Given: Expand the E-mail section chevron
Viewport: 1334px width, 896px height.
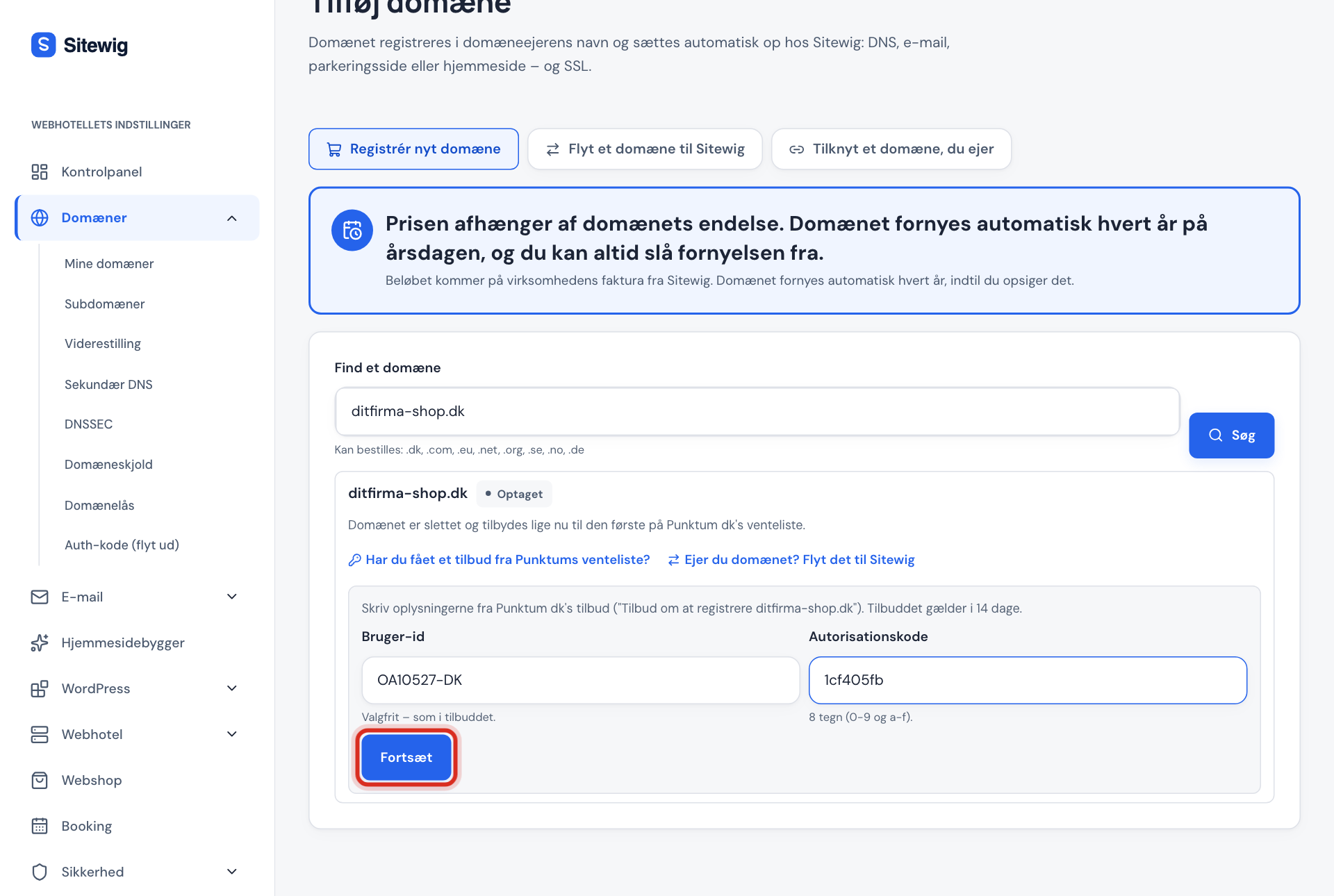Looking at the screenshot, I should 232,597.
